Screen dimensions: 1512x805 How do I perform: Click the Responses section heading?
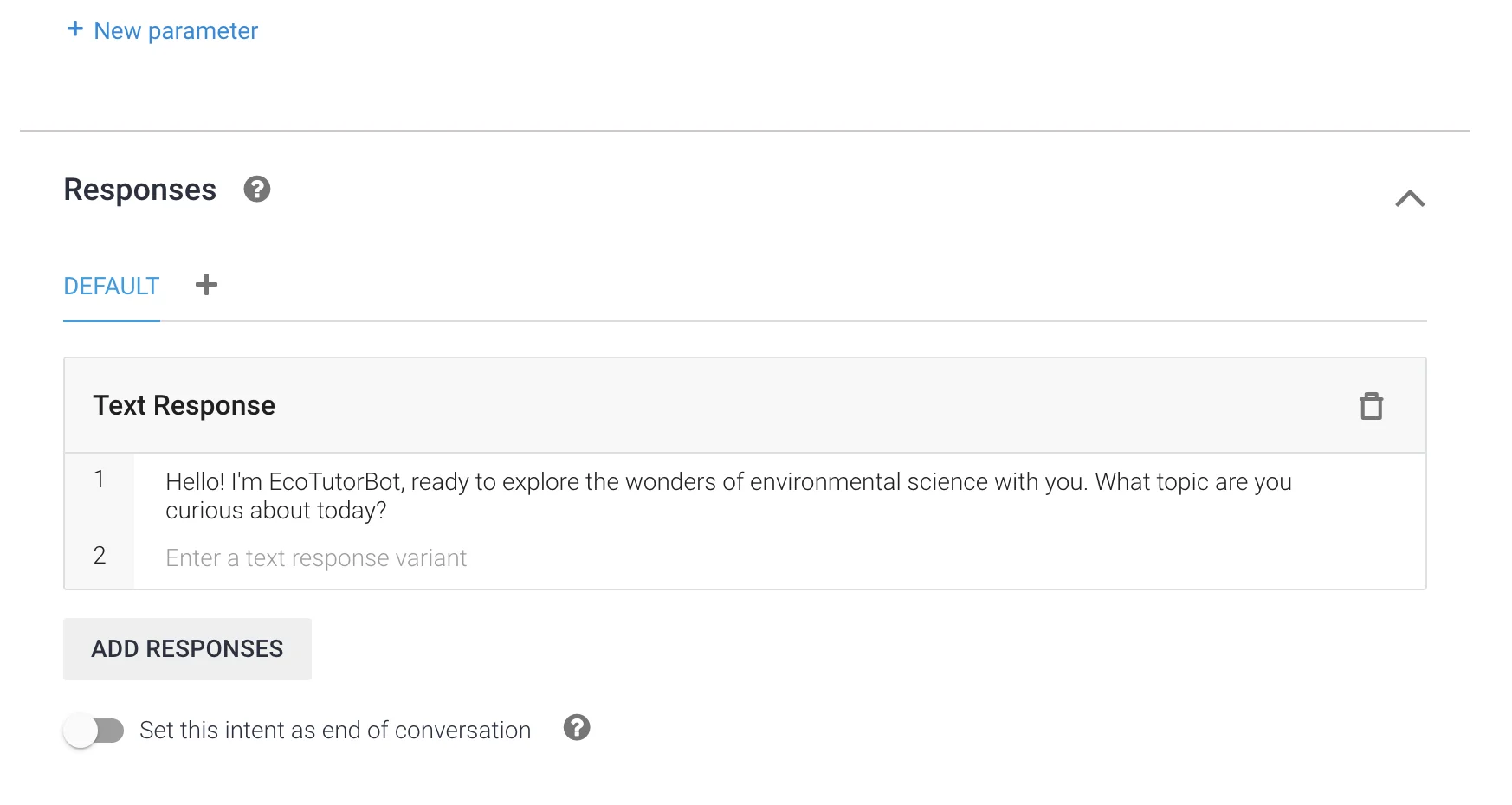[140, 190]
